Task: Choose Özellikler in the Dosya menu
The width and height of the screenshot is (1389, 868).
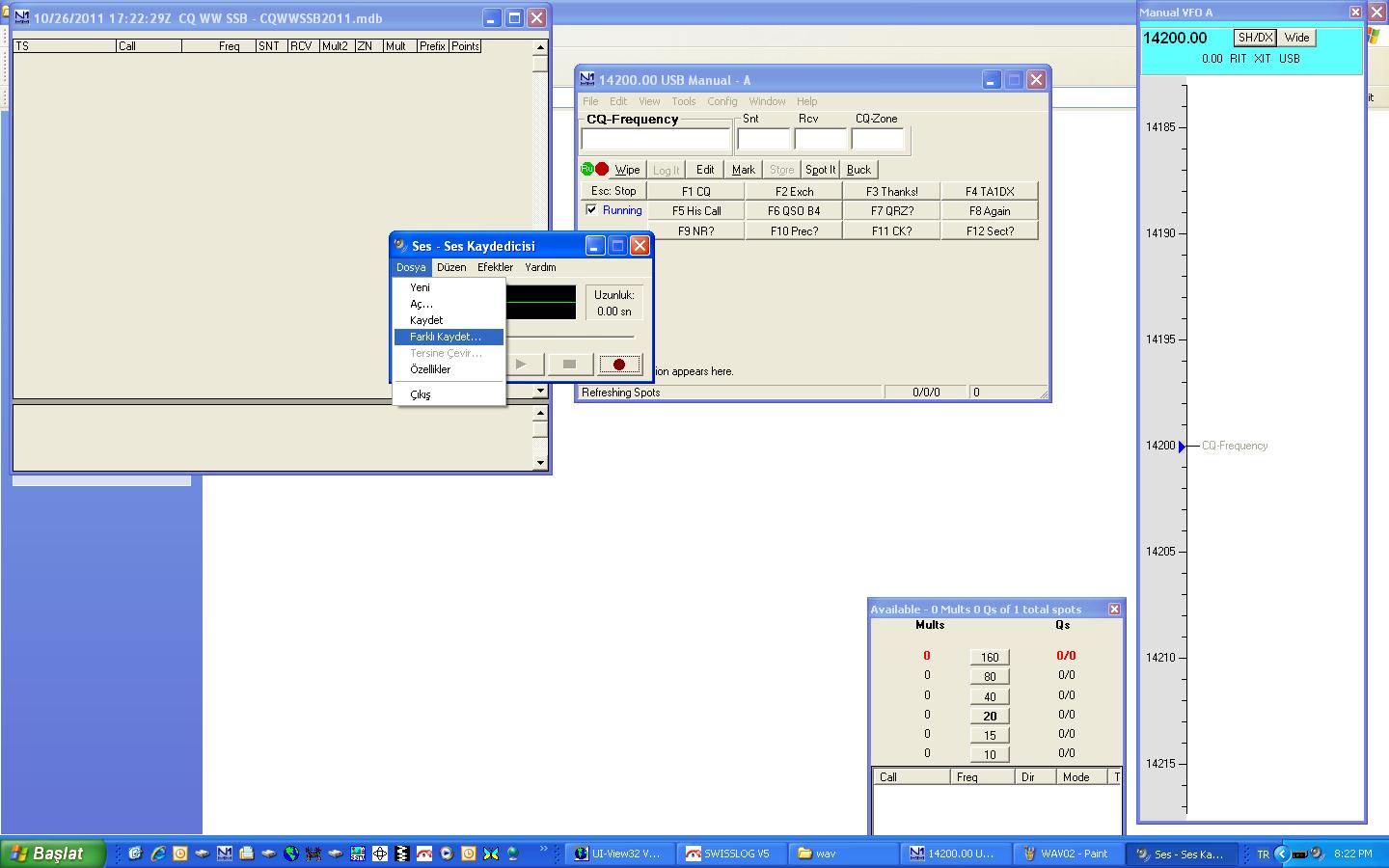Action: pos(430,369)
